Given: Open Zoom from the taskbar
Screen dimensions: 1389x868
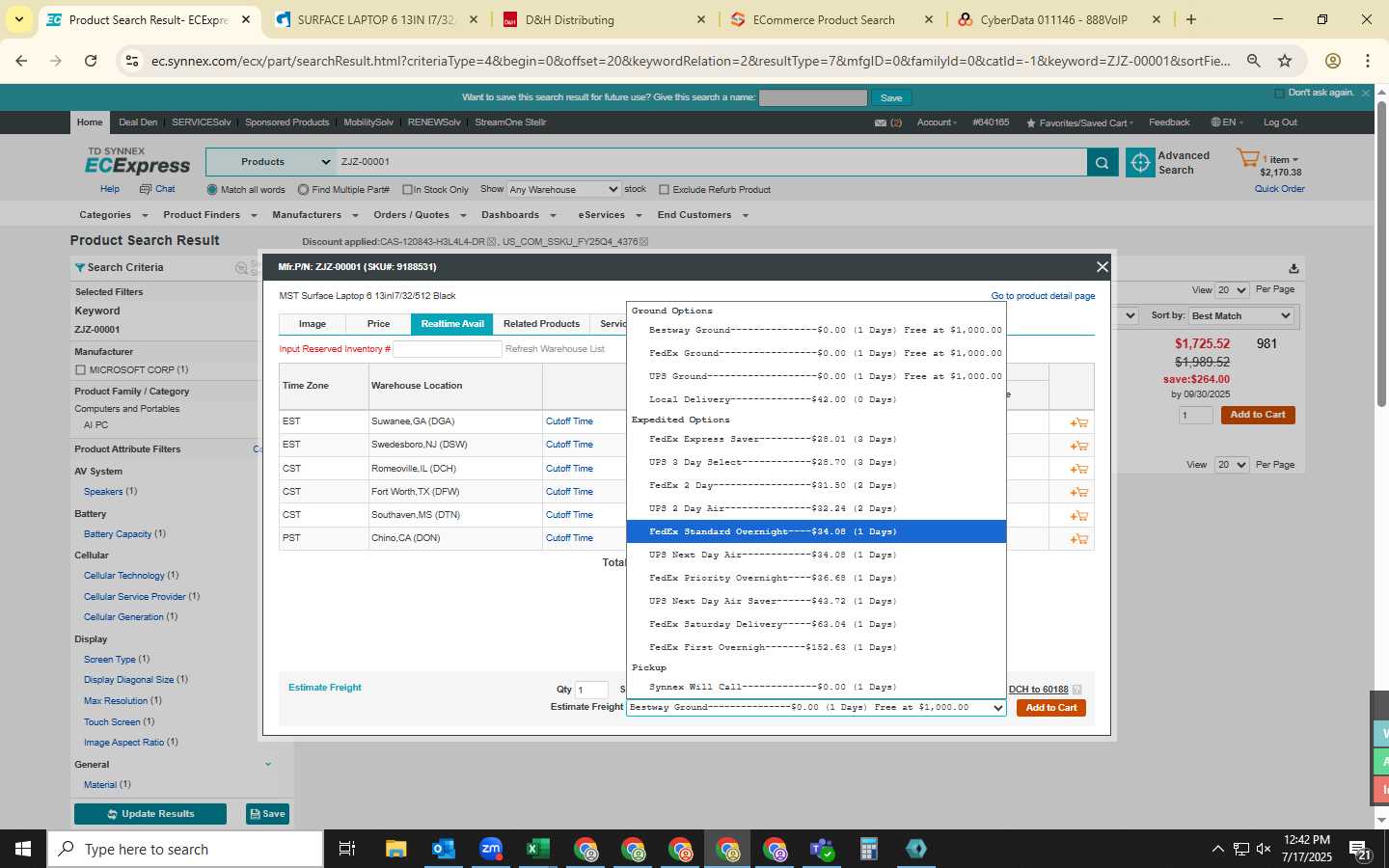Looking at the screenshot, I should point(491,849).
